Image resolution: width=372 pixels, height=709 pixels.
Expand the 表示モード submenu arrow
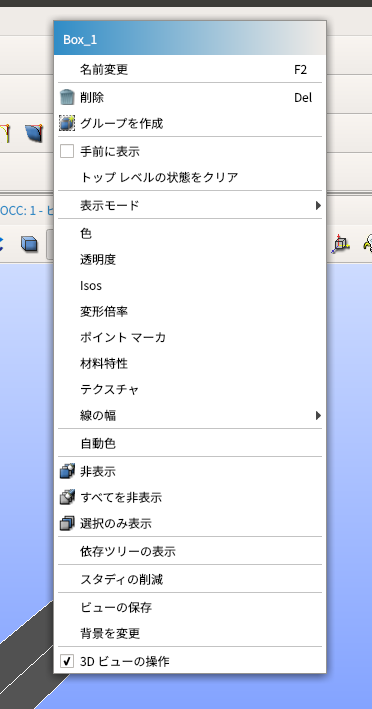coord(318,206)
